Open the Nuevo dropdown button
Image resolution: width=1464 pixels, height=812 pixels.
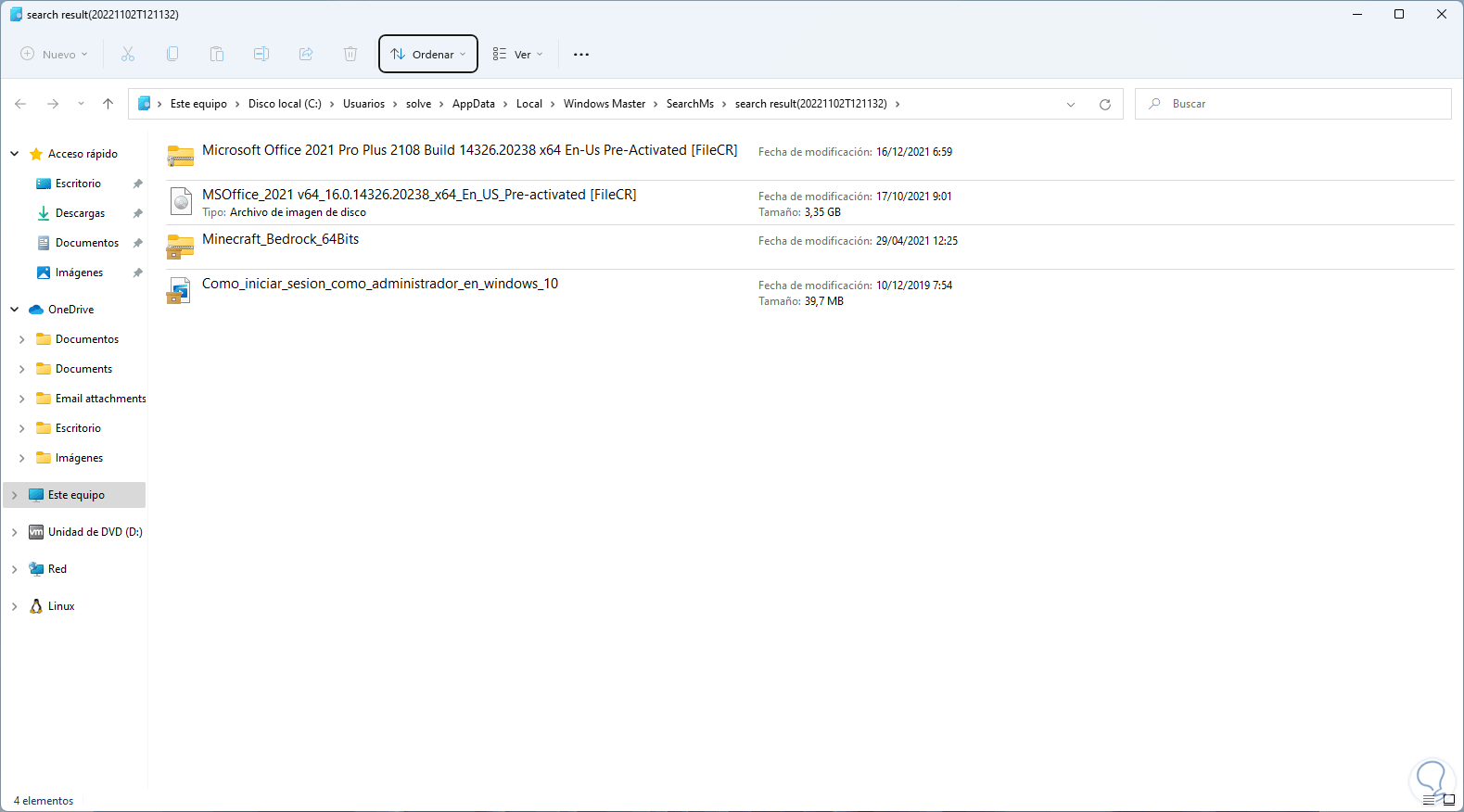[55, 55]
